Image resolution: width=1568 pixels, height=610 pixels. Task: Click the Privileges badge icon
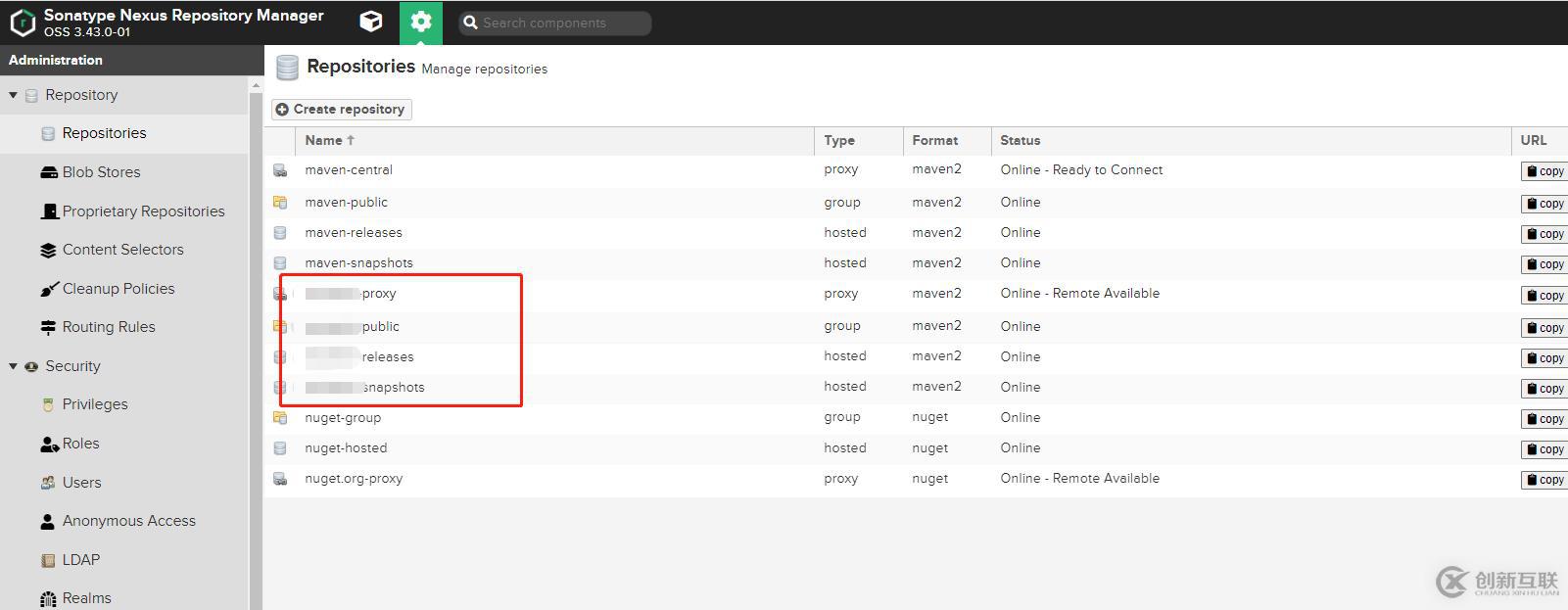pos(48,404)
